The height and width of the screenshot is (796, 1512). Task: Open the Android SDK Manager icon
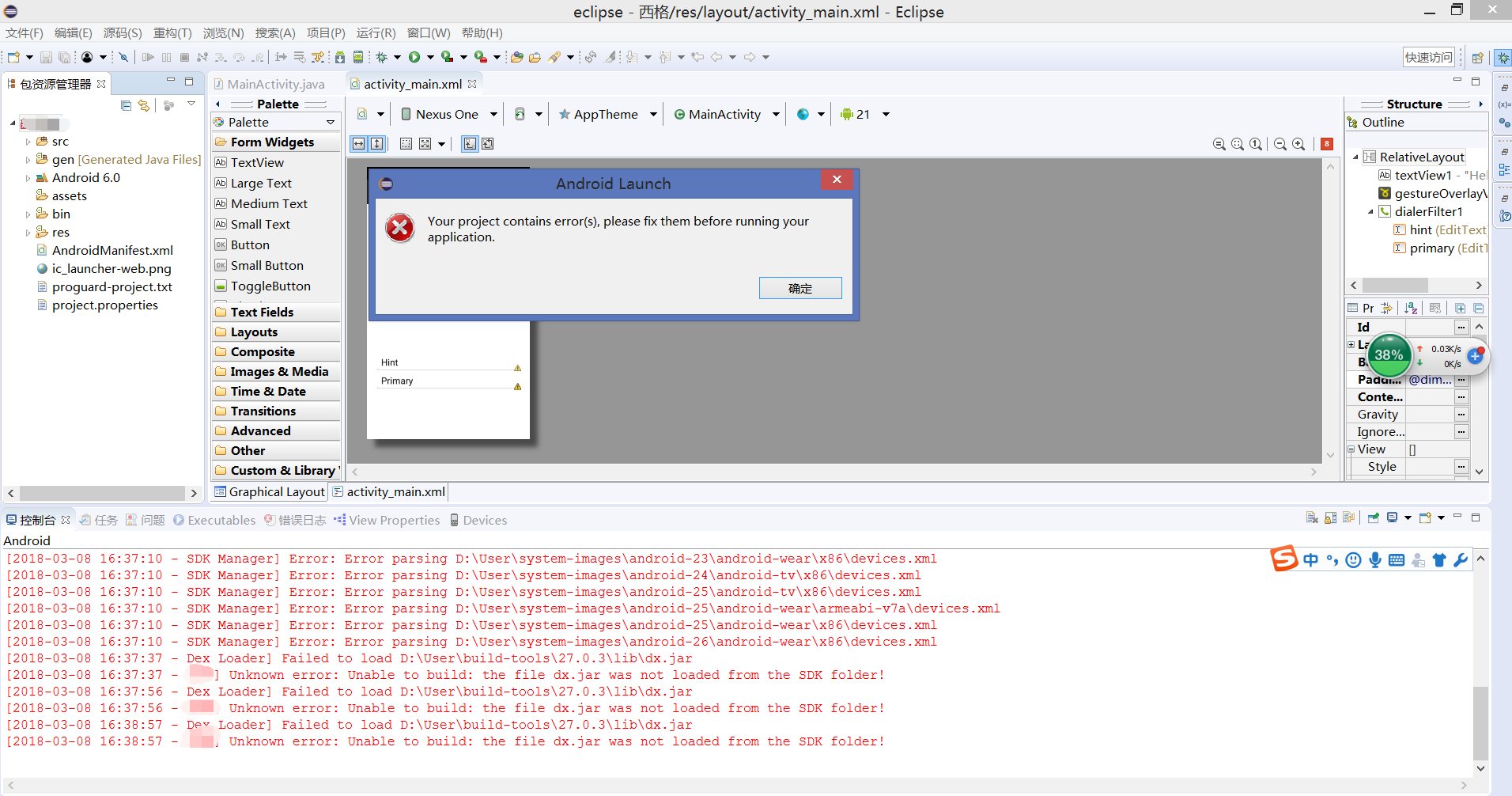point(340,57)
